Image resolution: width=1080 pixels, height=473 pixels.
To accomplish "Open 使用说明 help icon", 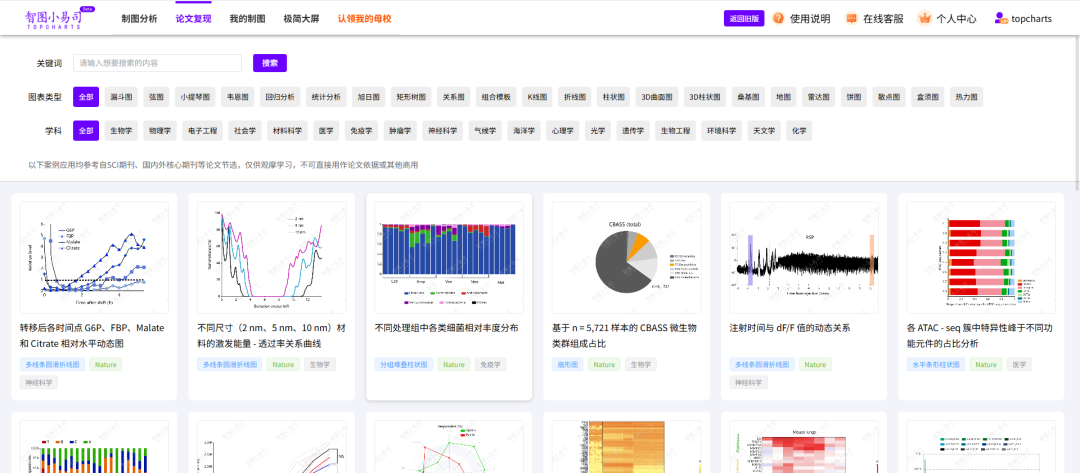I will (x=778, y=19).
